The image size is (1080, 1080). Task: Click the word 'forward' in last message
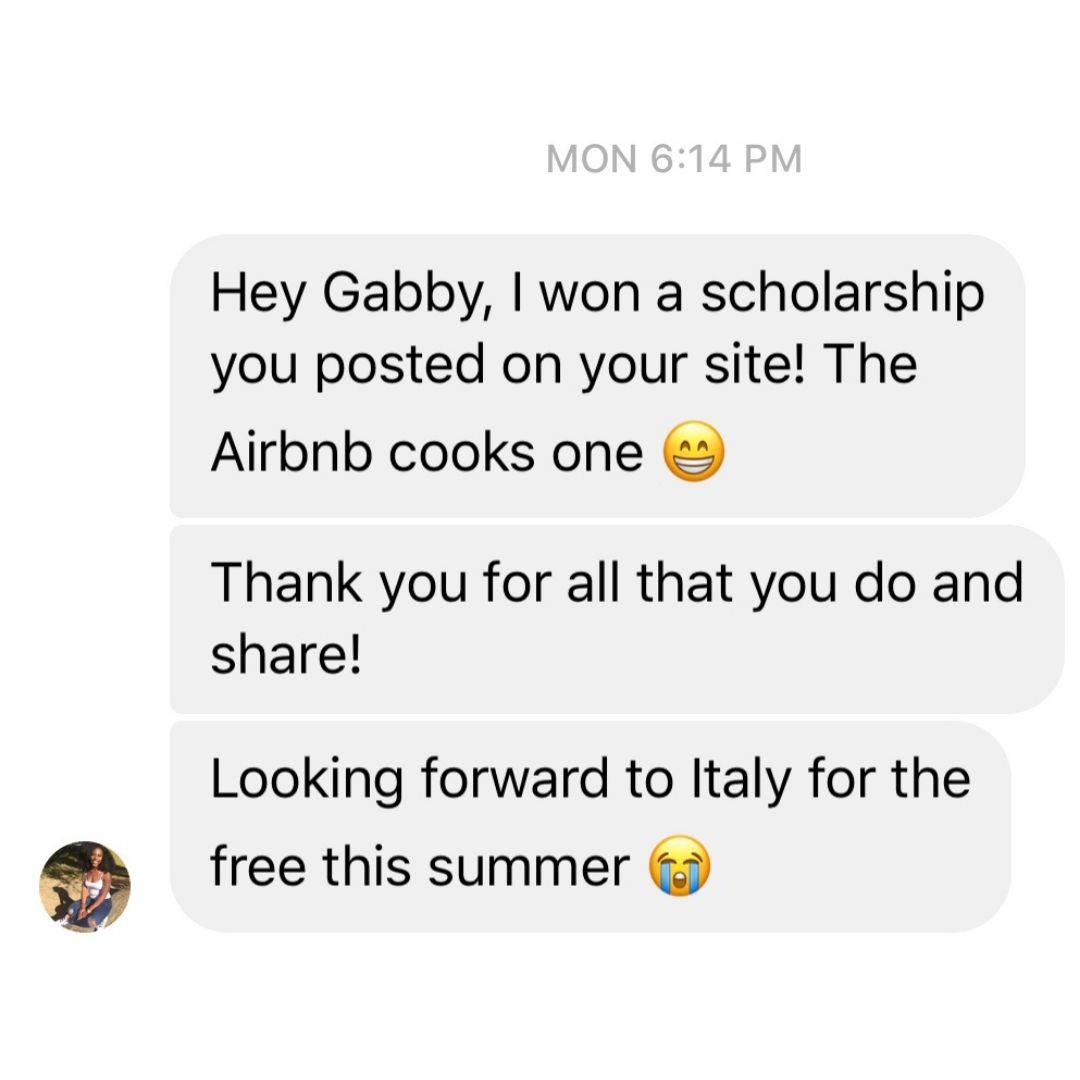click(x=515, y=778)
